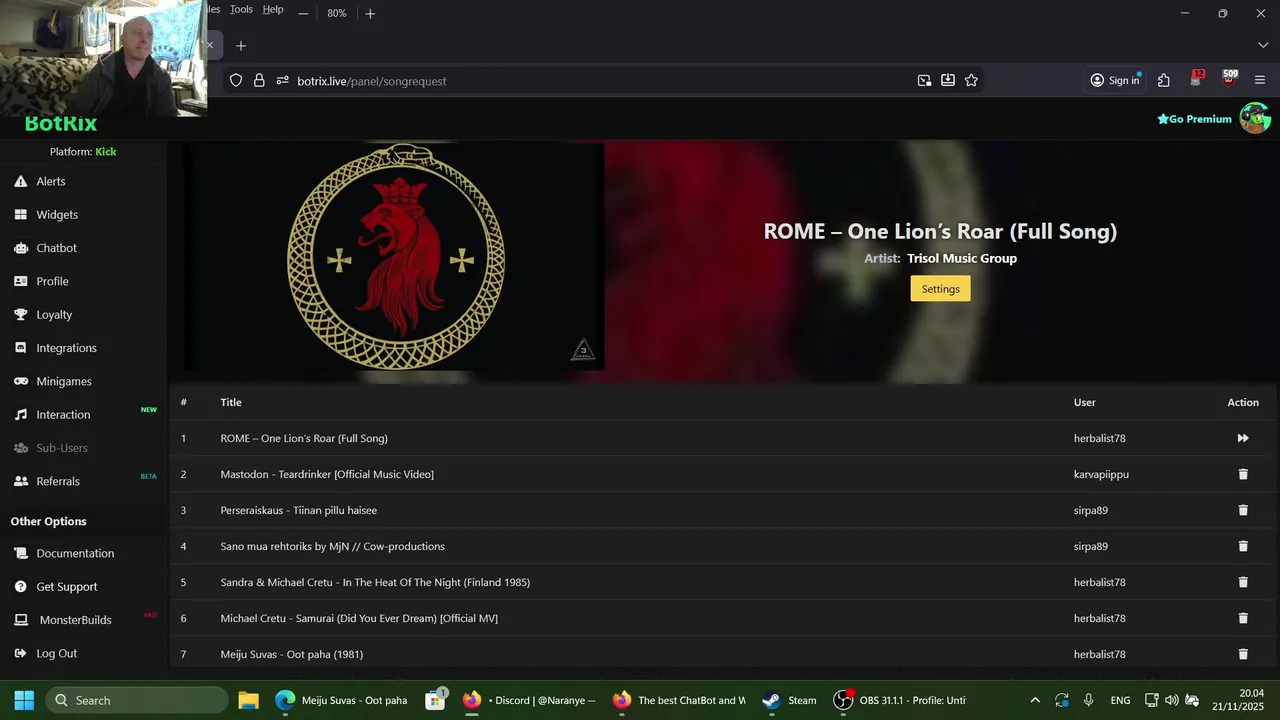Open the taskbar microphone icon
Image resolution: width=1280 pixels, height=720 pixels.
(x=1089, y=700)
